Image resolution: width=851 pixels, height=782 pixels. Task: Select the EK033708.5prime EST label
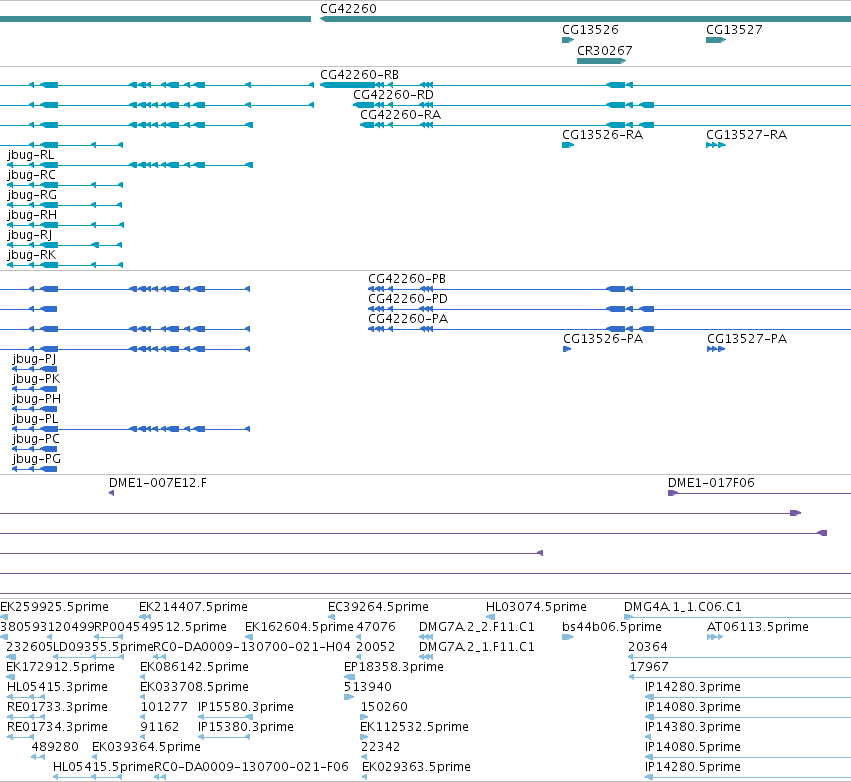(194, 687)
